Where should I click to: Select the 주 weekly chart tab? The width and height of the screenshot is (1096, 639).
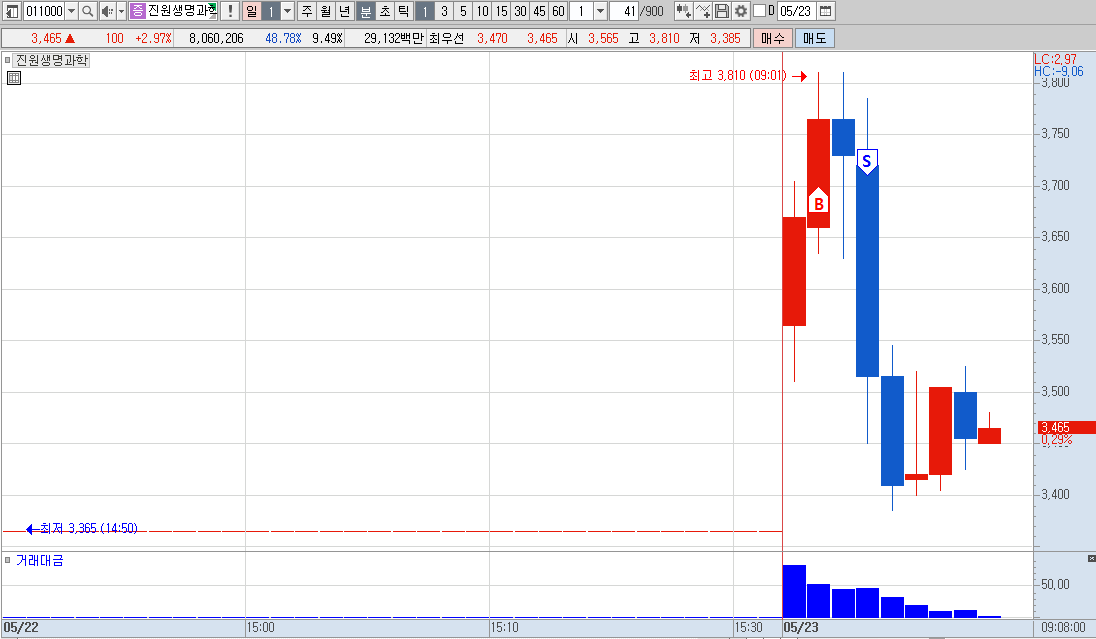click(307, 11)
